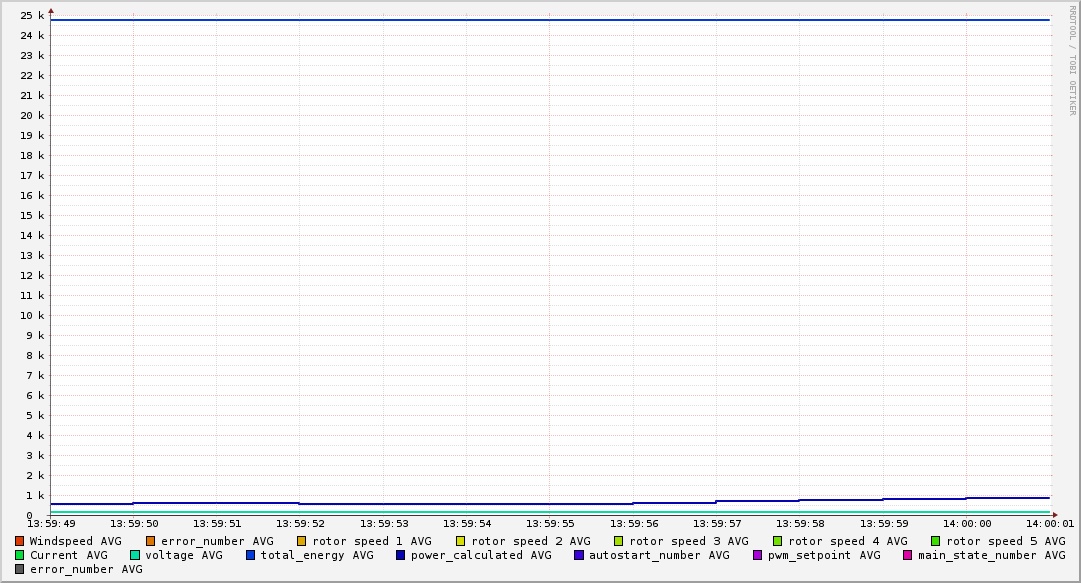Click the orange error_number AVG legend swatch
Image resolution: width=1081 pixels, height=583 pixels.
click(x=151, y=541)
